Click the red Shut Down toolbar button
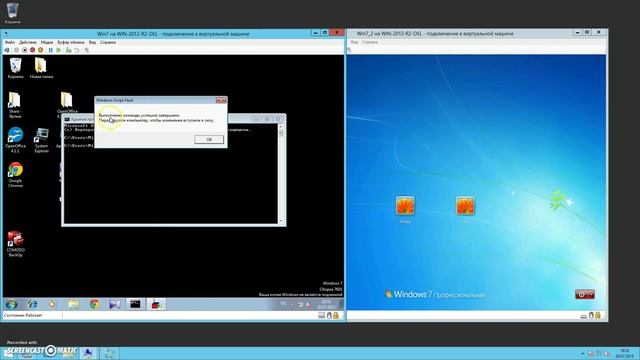The width and height of the screenshot is (640, 360). point(33,50)
